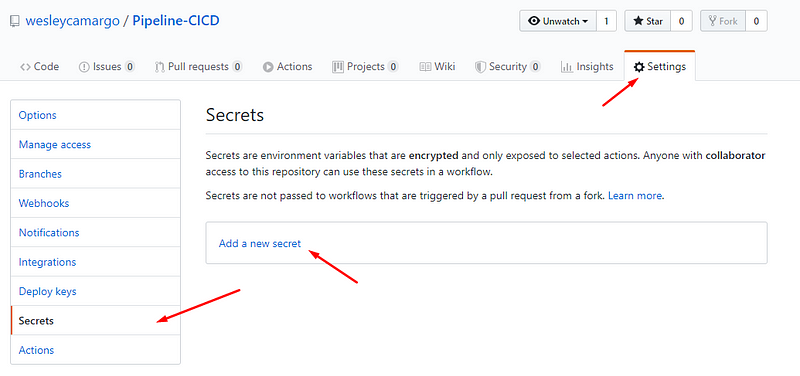Open Notifications settings in sidebar
The width and height of the screenshot is (800, 376).
[x=95, y=233]
